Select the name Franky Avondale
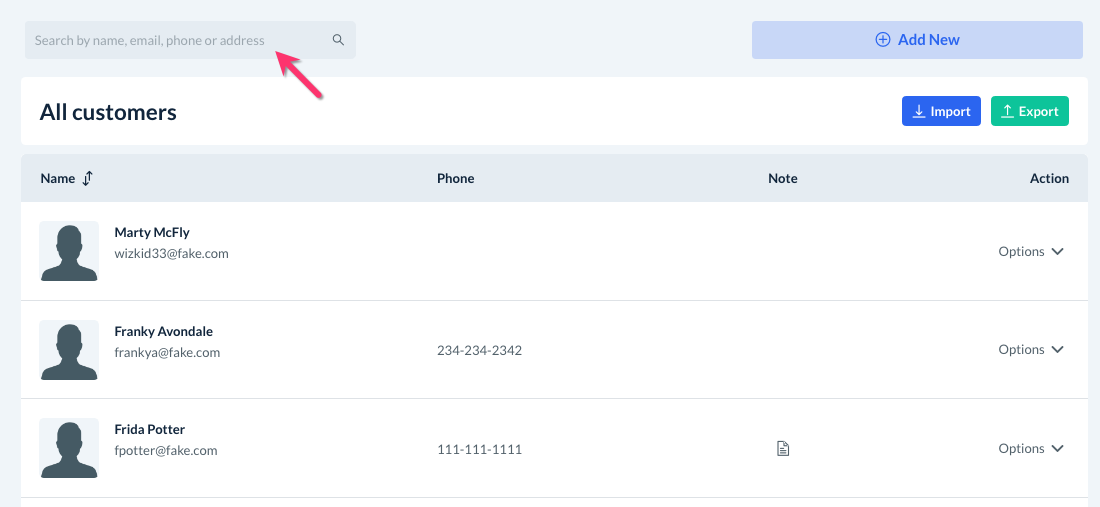Image resolution: width=1100 pixels, height=507 pixels. (x=163, y=331)
